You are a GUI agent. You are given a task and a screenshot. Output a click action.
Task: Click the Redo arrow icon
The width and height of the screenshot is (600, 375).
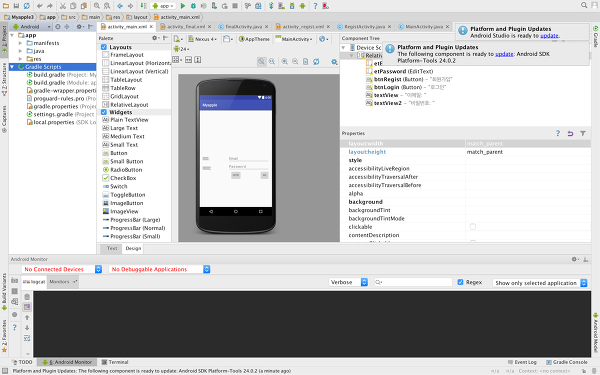click(50, 6)
